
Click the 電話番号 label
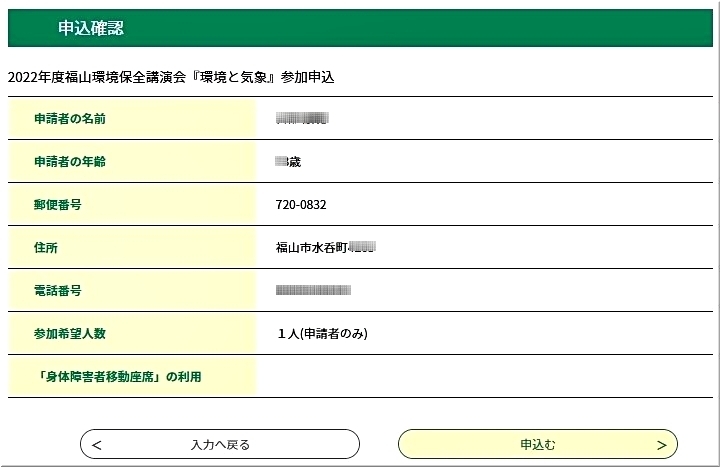pos(57,291)
